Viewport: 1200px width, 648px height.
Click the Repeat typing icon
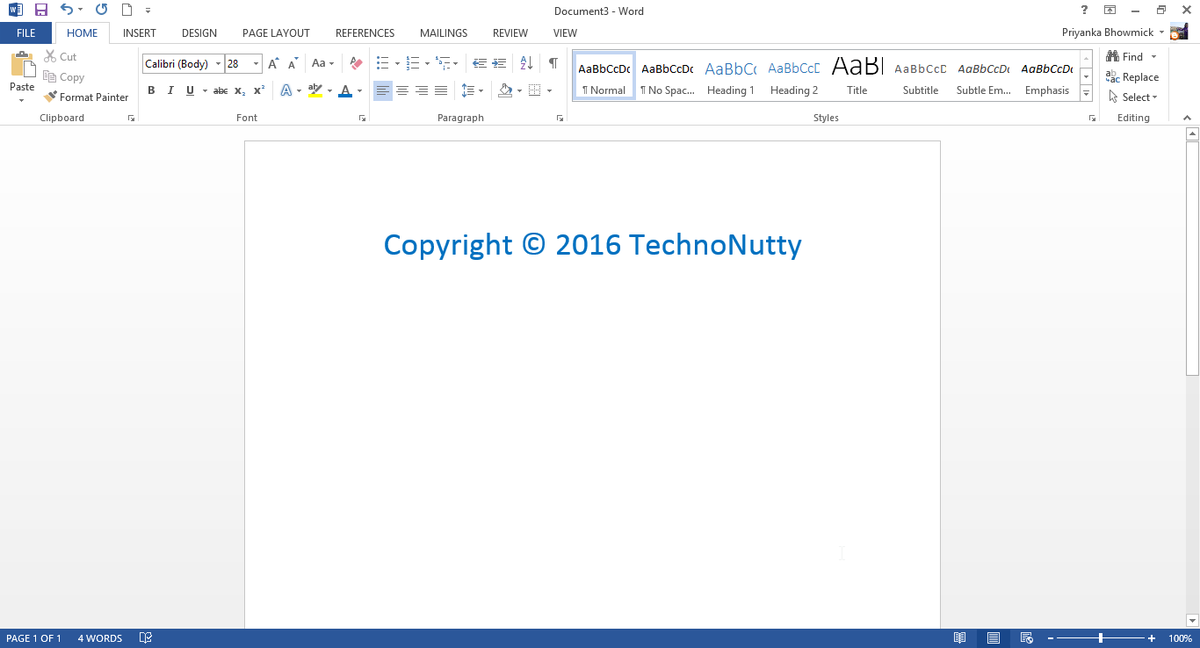[101, 10]
